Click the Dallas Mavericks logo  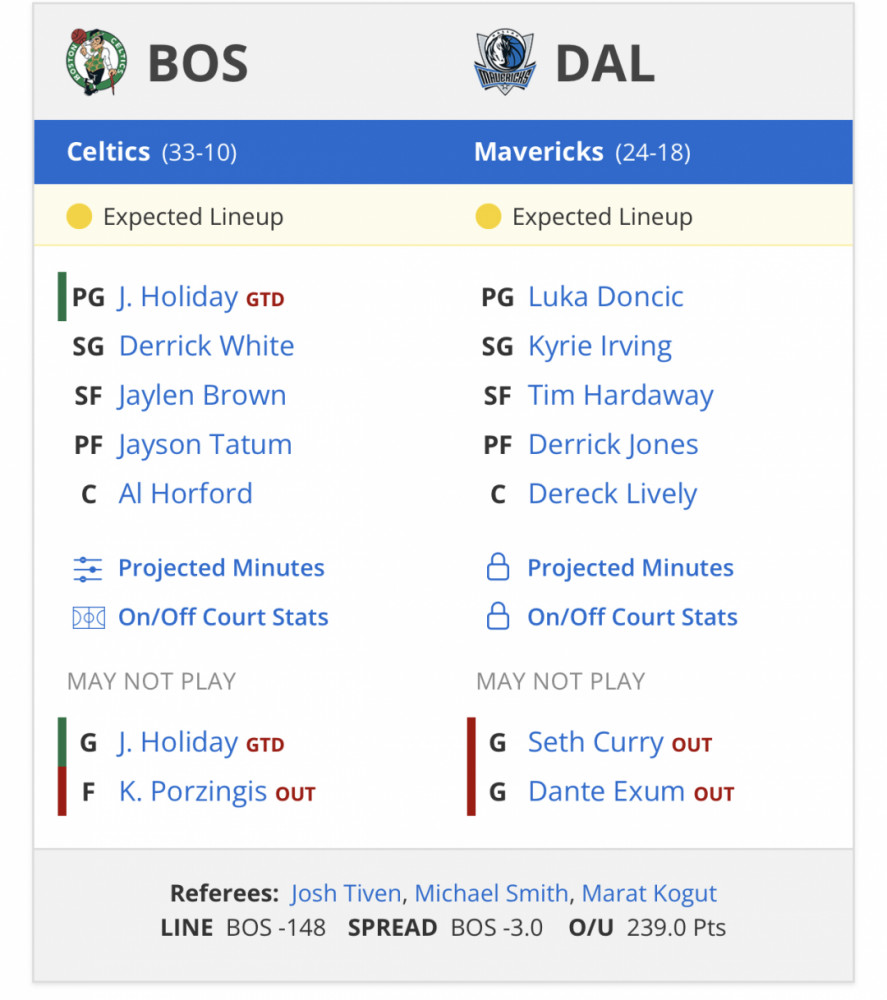click(504, 62)
